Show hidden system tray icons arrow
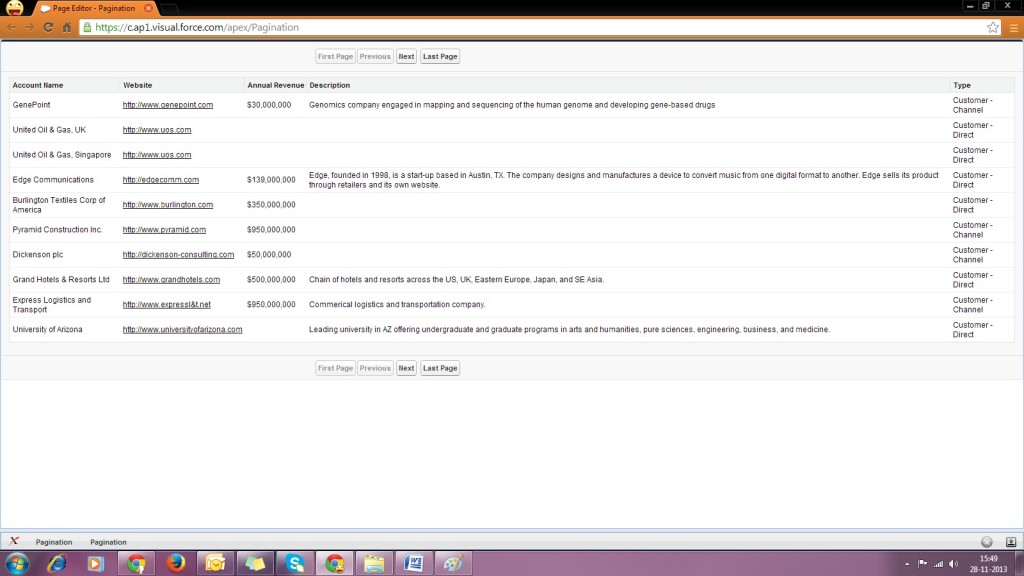 coord(906,564)
